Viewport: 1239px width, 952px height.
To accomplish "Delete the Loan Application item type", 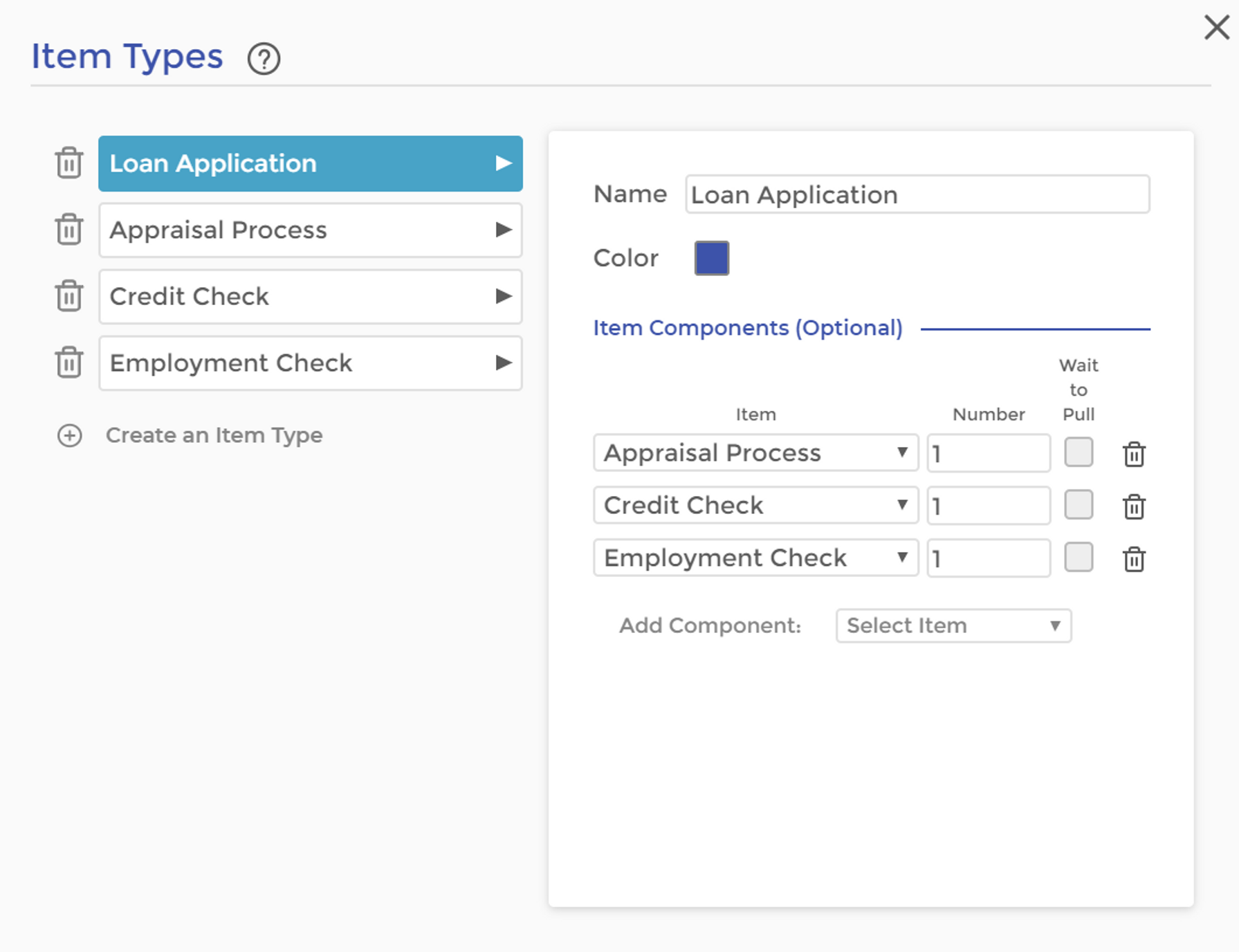I will [69, 163].
